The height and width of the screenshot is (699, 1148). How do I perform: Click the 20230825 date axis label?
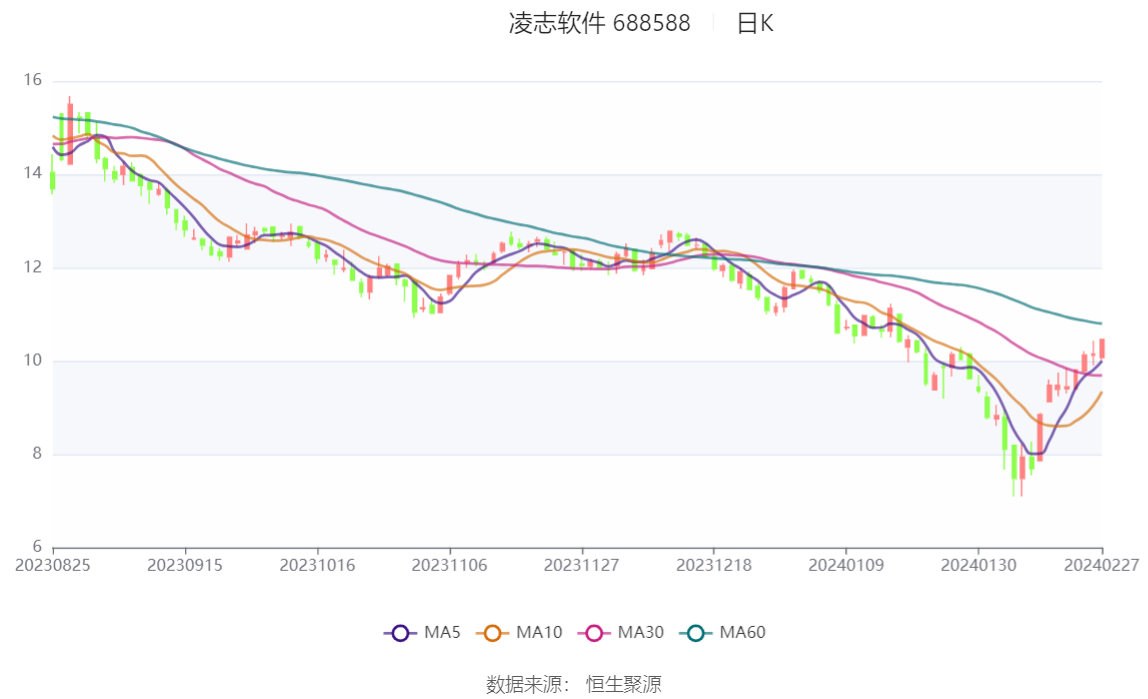53,565
